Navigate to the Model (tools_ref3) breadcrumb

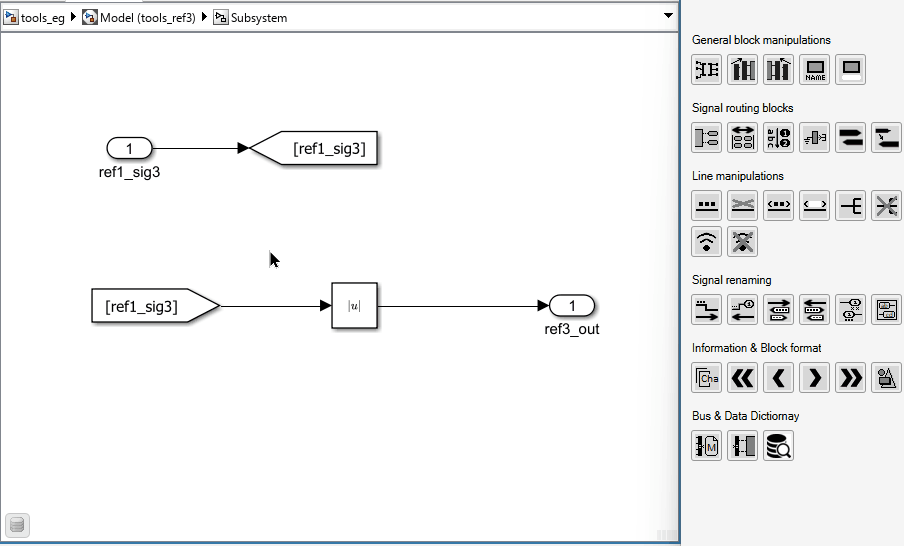coord(139,17)
